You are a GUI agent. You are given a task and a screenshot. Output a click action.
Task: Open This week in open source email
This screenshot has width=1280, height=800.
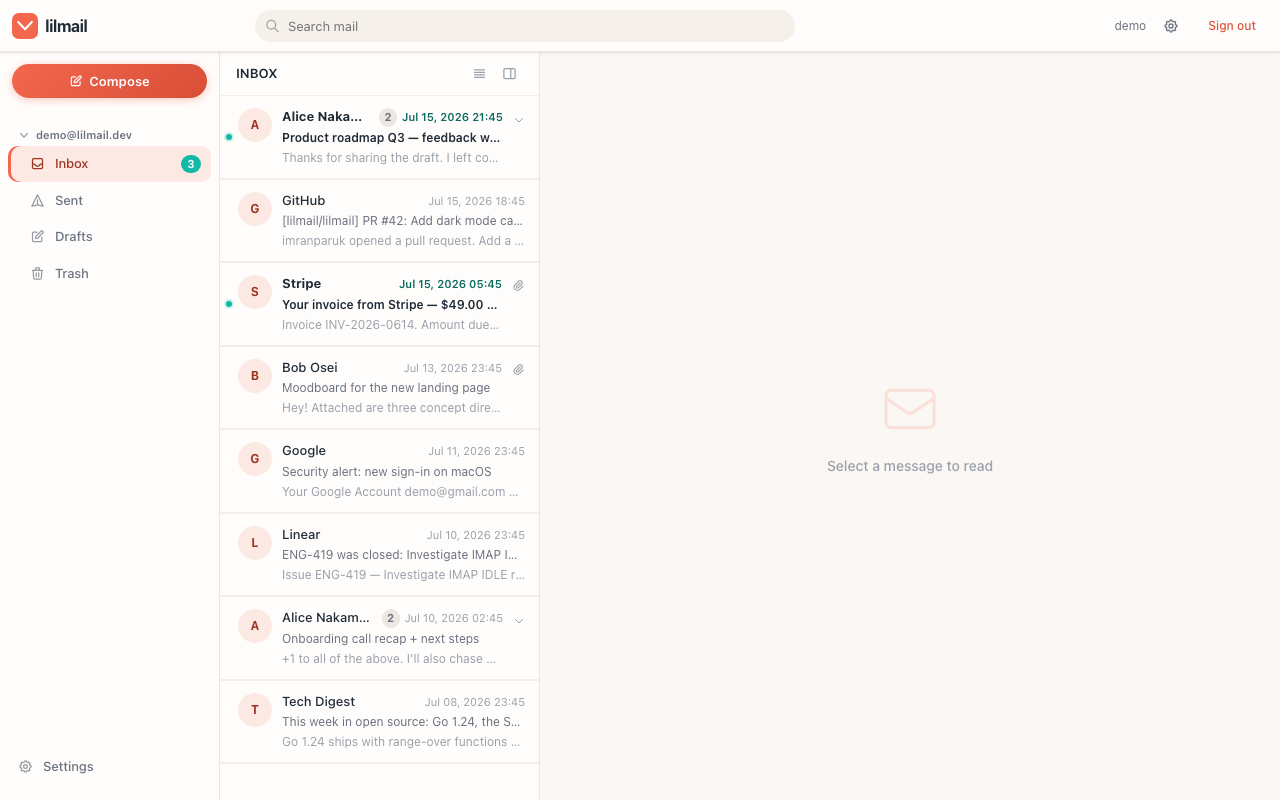point(380,722)
